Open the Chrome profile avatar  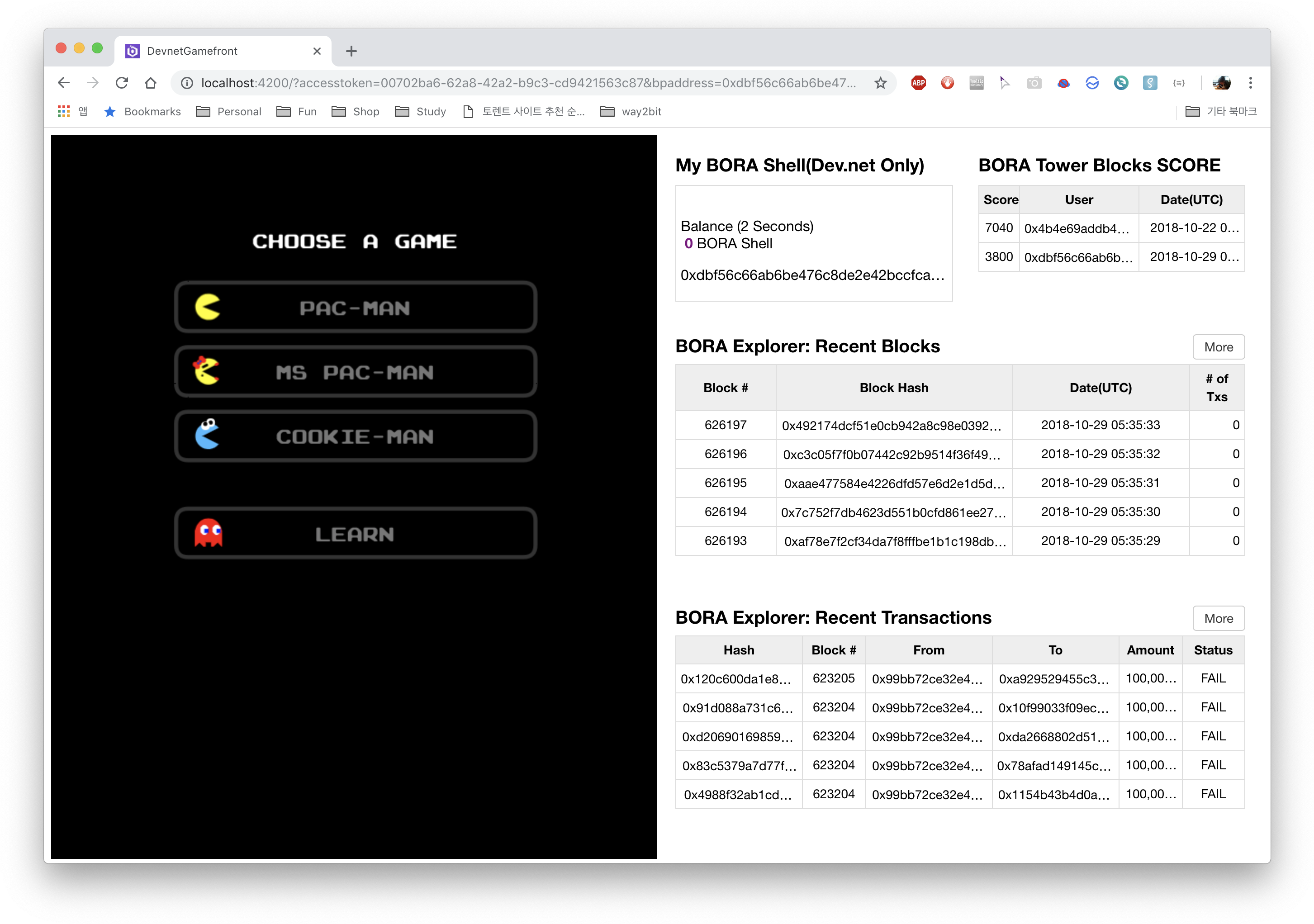[x=1221, y=83]
